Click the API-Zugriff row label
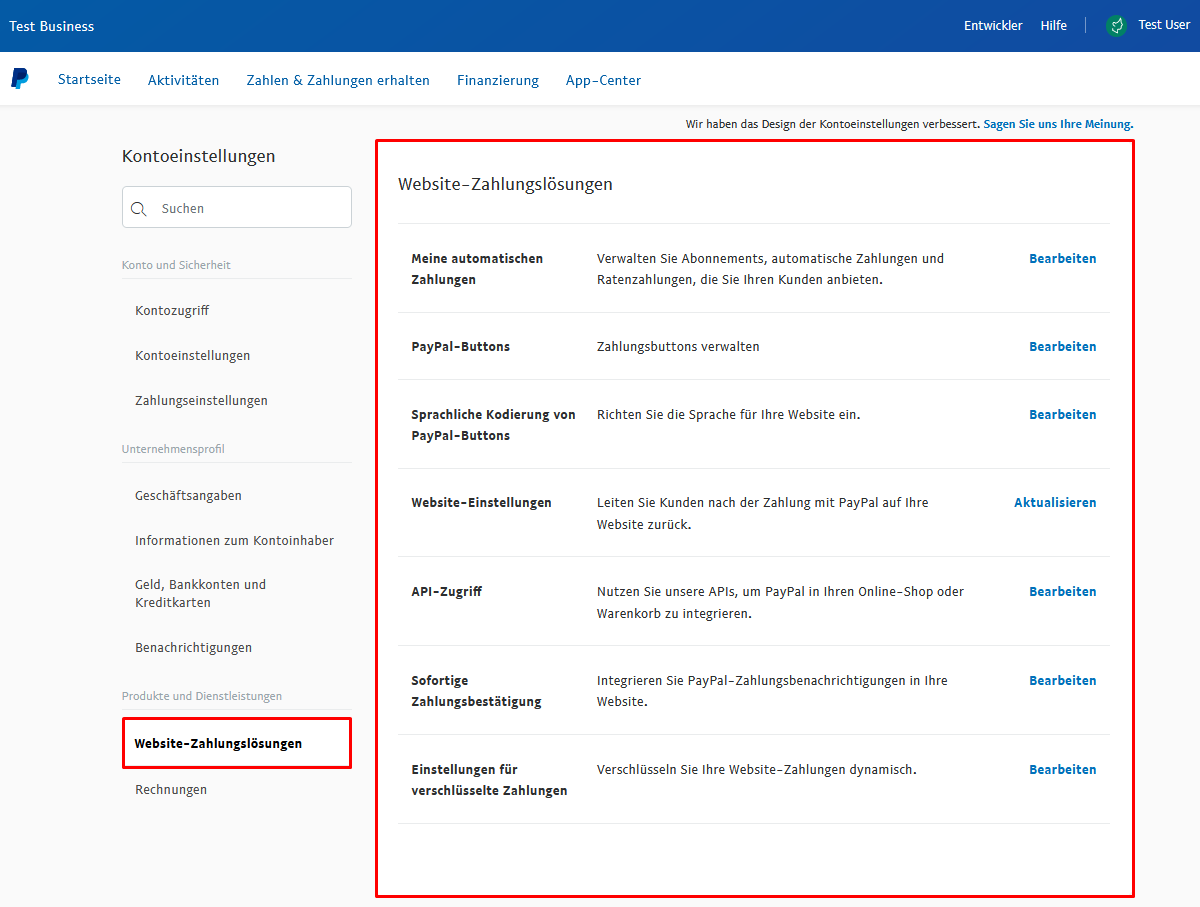Image resolution: width=1200 pixels, height=907 pixels. pos(447,591)
